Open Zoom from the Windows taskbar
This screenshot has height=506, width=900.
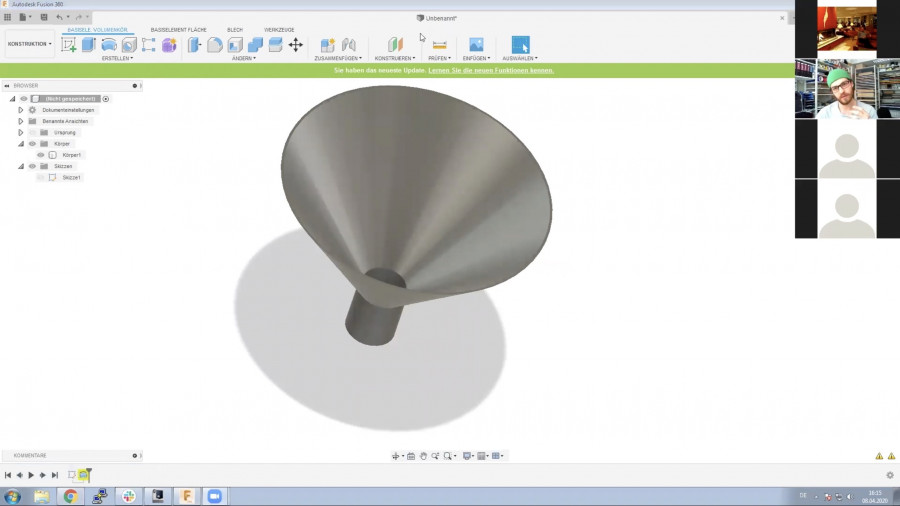click(214, 496)
